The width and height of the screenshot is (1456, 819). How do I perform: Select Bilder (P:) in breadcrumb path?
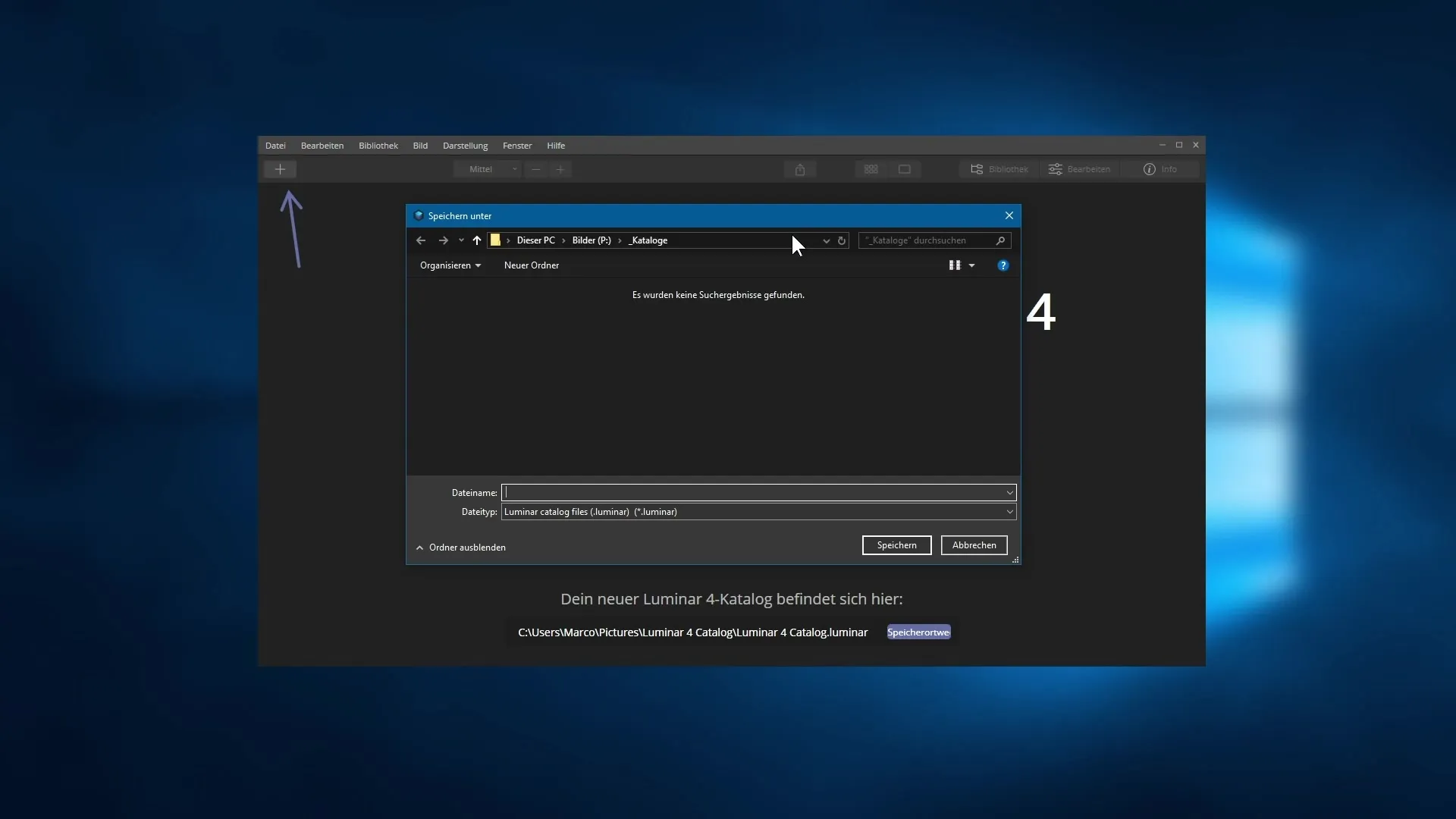click(591, 240)
